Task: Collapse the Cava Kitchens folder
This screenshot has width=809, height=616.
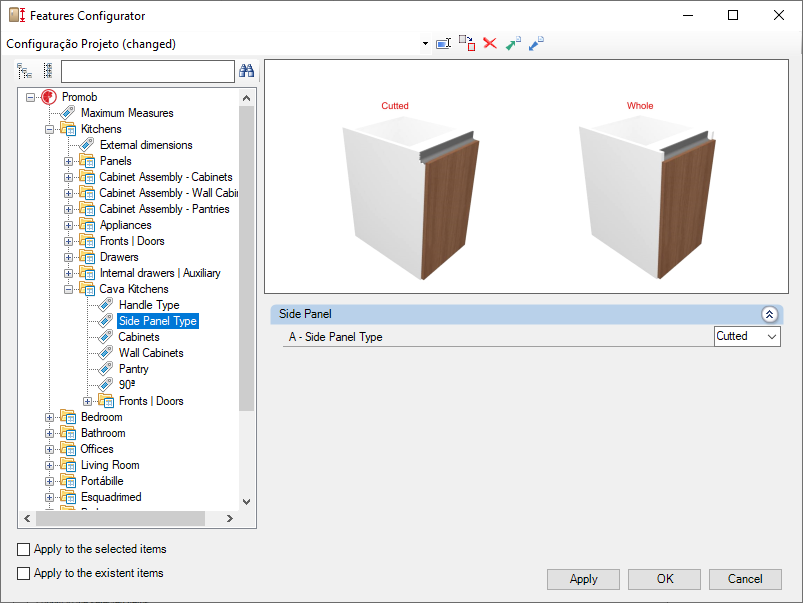Action: click(x=68, y=290)
